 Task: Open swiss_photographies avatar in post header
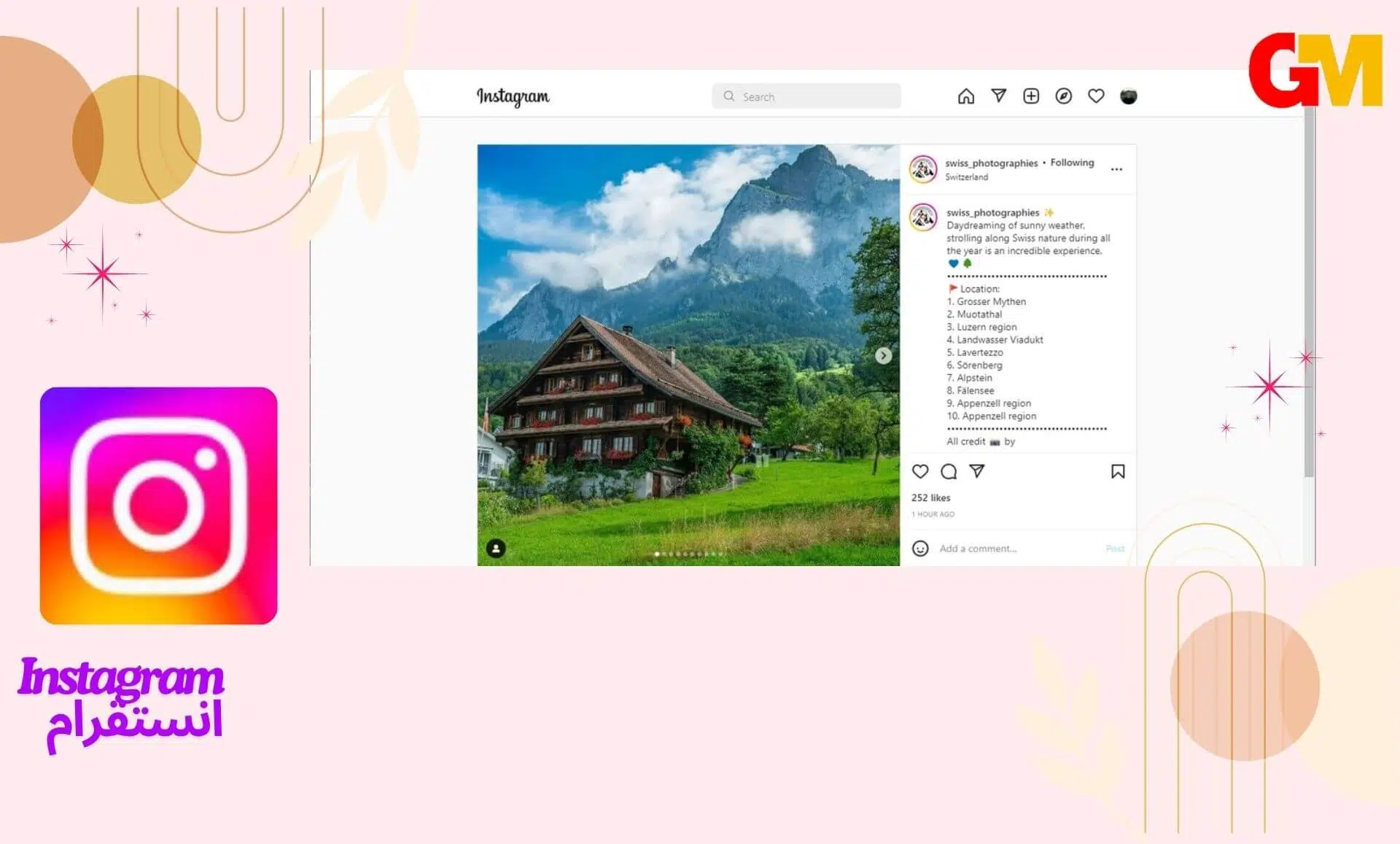pyautogui.click(x=923, y=169)
